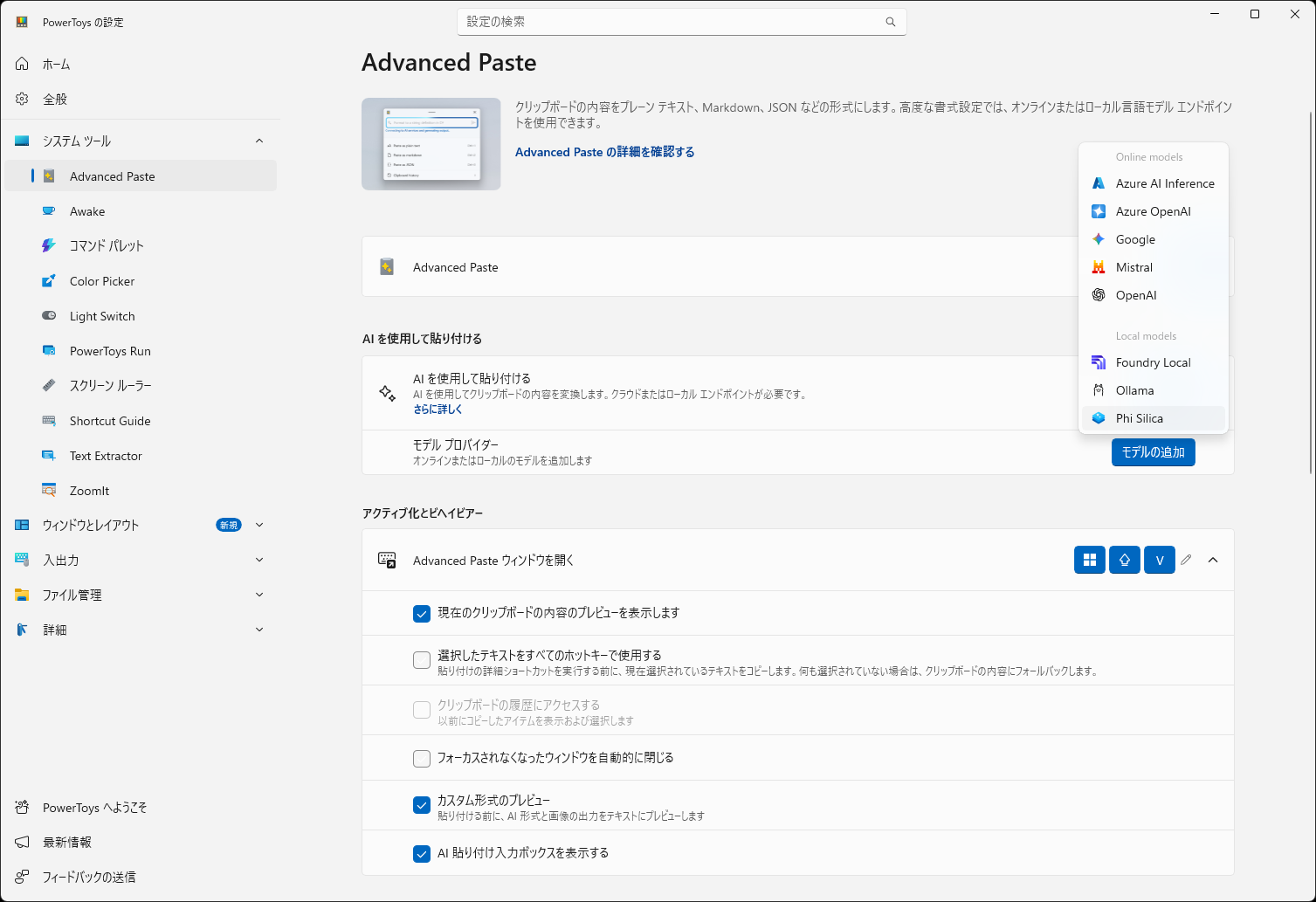Select Google from Online models
This screenshot has width=1316, height=902.
(1154, 239)
